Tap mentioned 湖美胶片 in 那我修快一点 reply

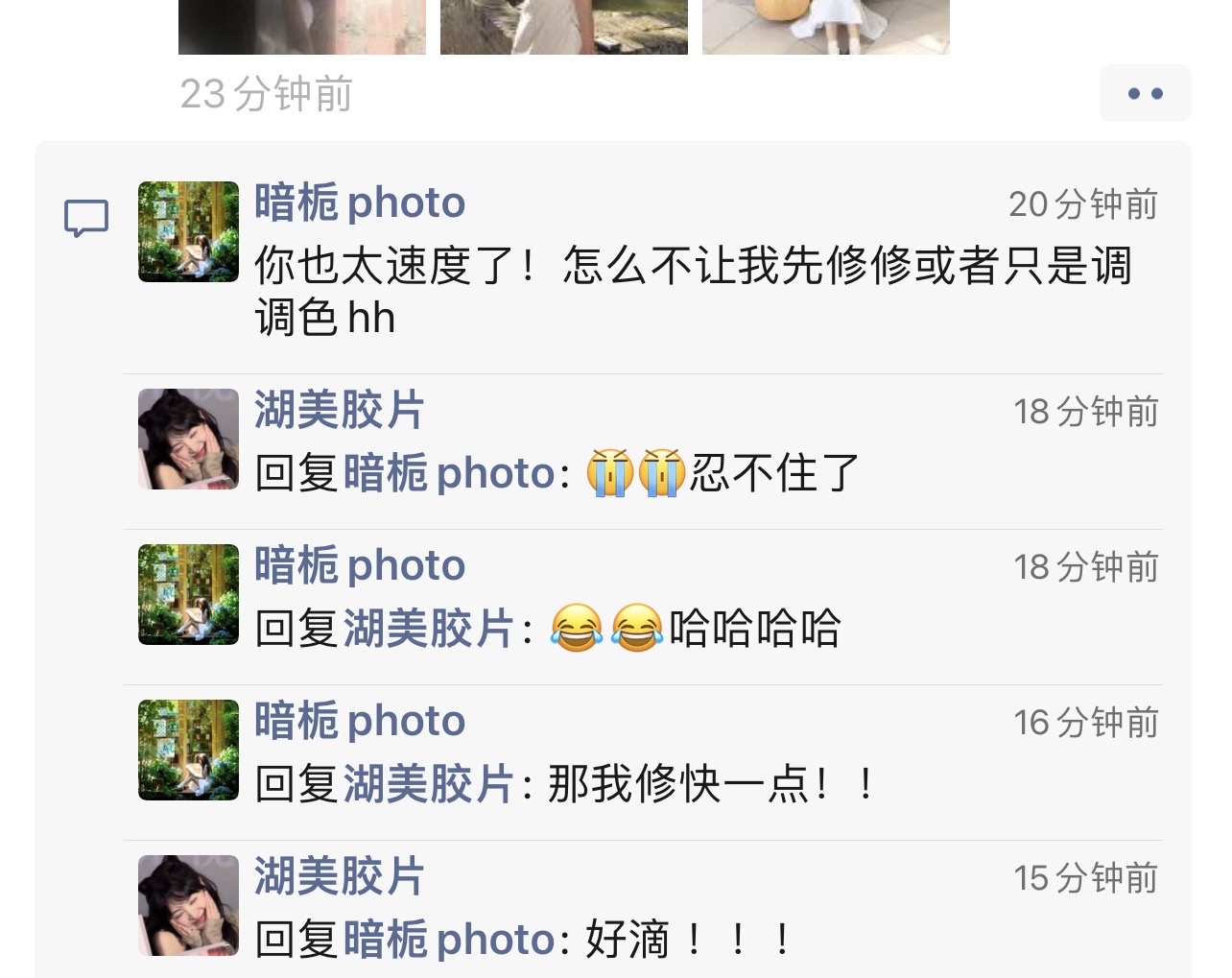428,784
